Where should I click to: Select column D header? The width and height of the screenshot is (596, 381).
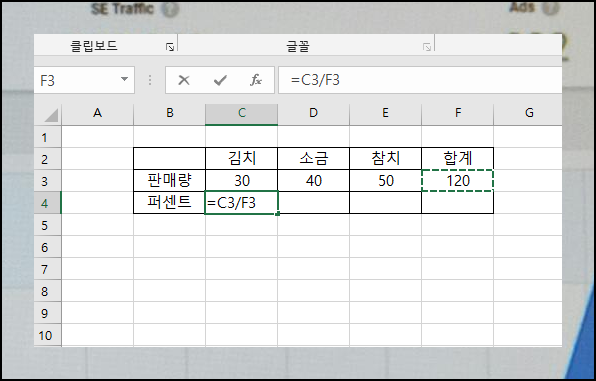click(314, 113)
